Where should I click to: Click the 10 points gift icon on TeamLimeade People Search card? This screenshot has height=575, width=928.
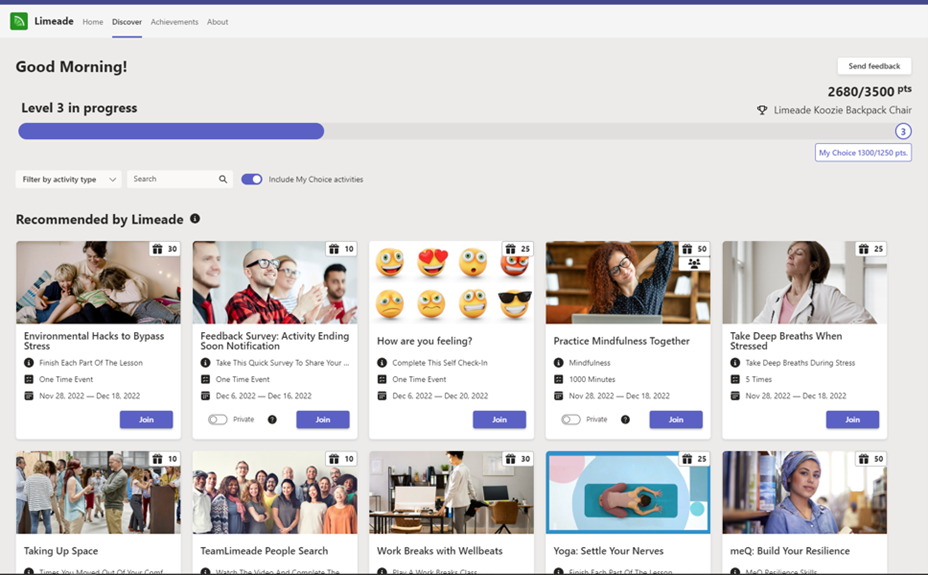pyautogui.click(x=334, y=459)
